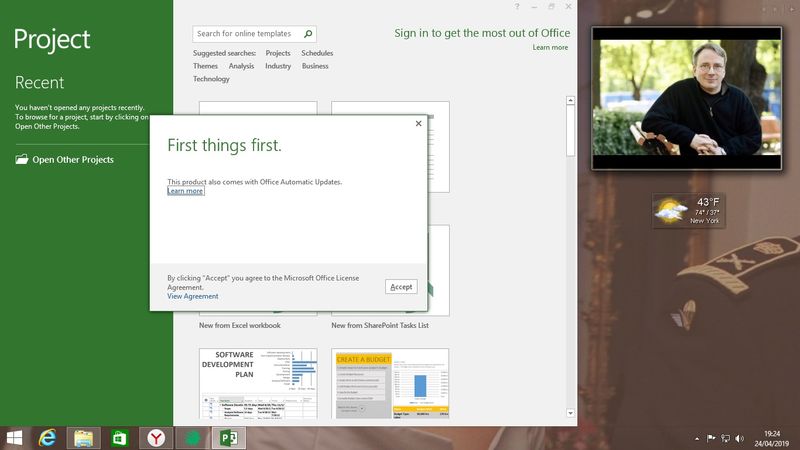Open the Windows Start button
800x450 pixels.
click(x=14, y=438)
